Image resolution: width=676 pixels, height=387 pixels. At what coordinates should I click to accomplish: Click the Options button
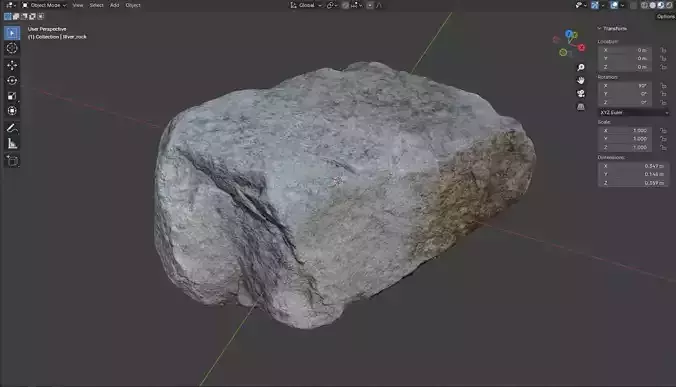666,16
